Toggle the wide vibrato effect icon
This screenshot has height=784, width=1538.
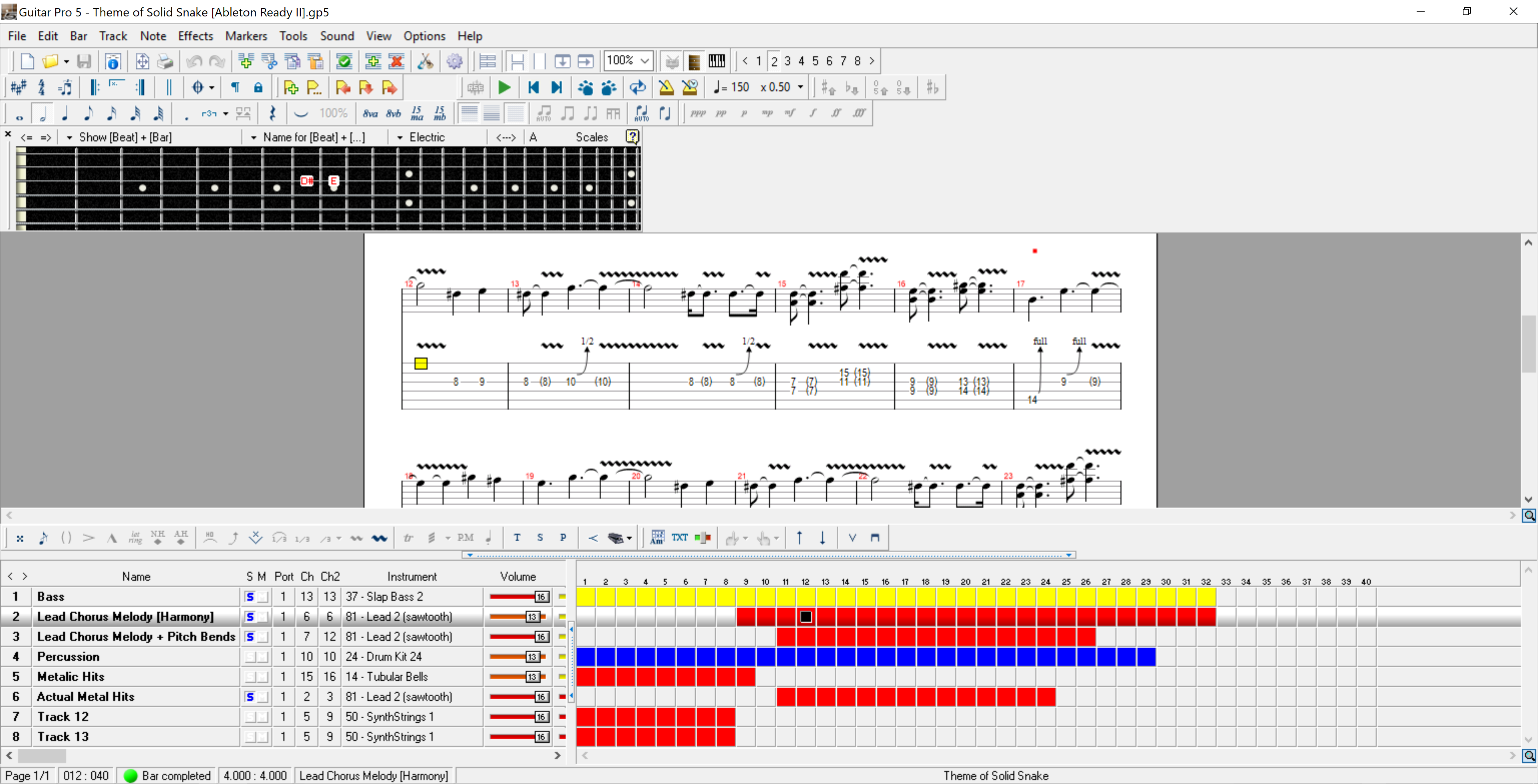click(379, 538)
